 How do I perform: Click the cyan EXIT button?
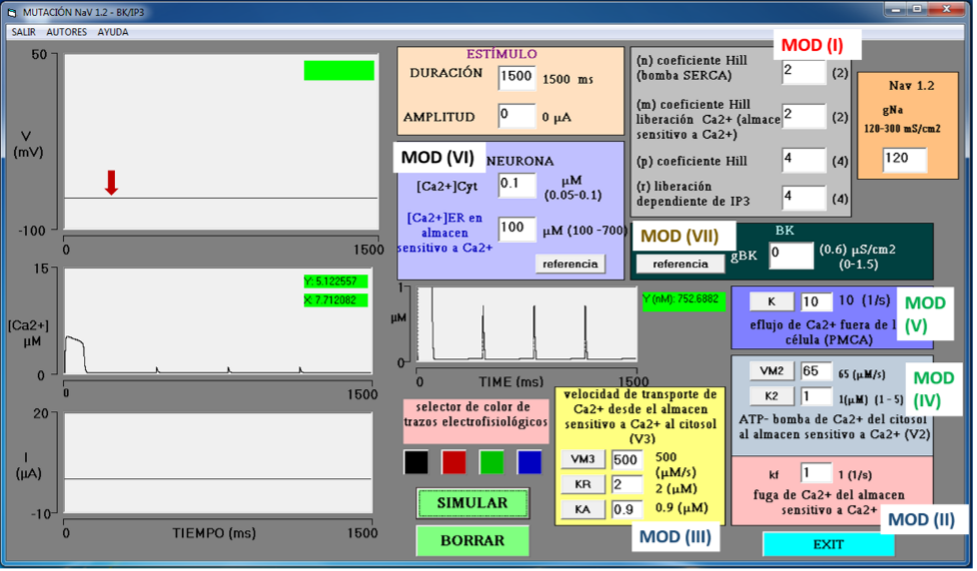pyautogui.click(x=828, y=544)
